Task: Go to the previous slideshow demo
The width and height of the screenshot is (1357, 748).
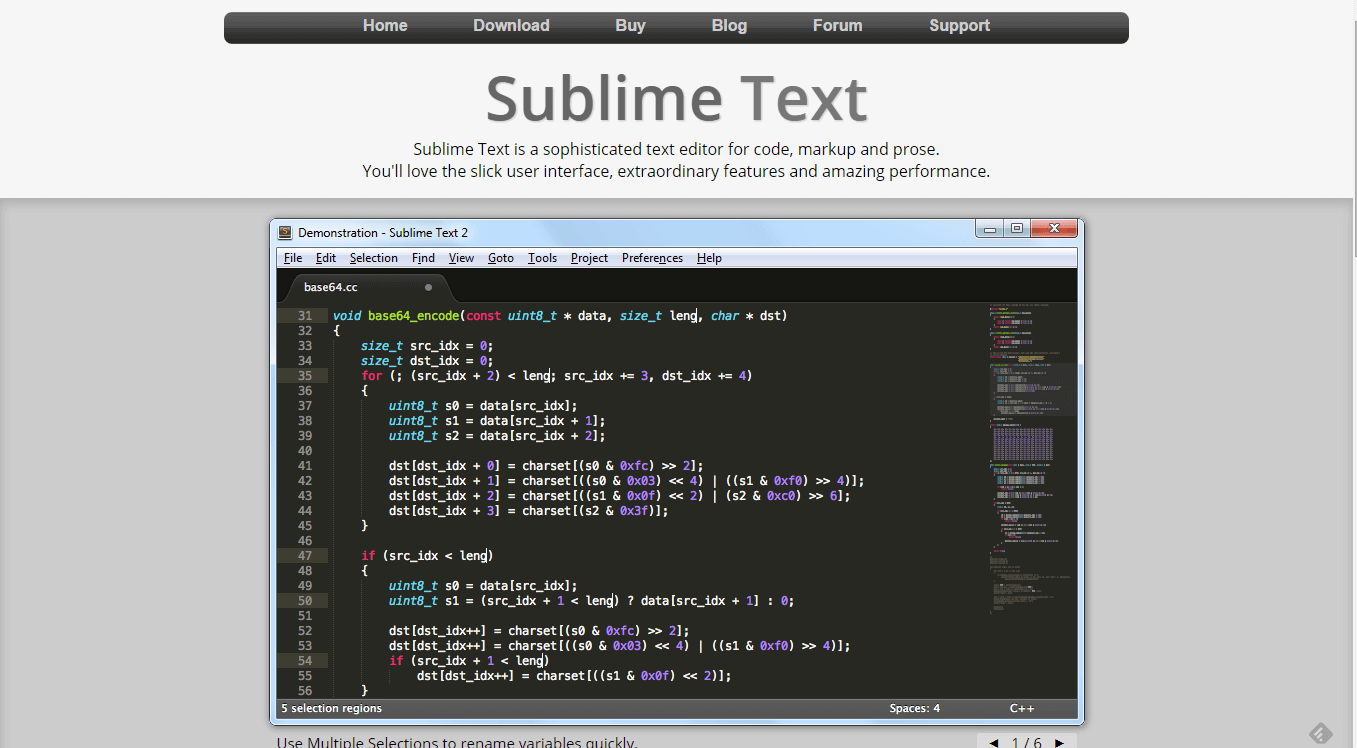Action: point(994,742)
